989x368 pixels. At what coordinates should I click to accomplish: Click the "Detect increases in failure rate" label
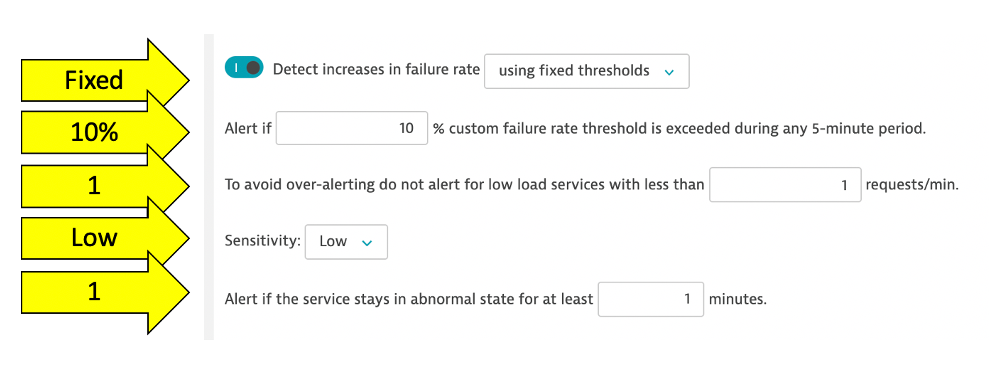377,70
